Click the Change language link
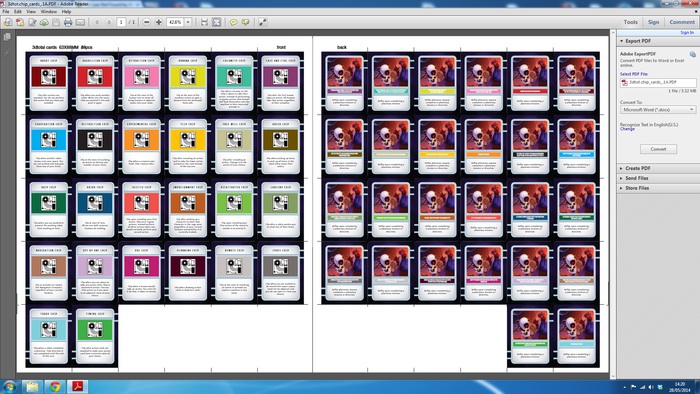700x394 pixels. pos(627,129)
